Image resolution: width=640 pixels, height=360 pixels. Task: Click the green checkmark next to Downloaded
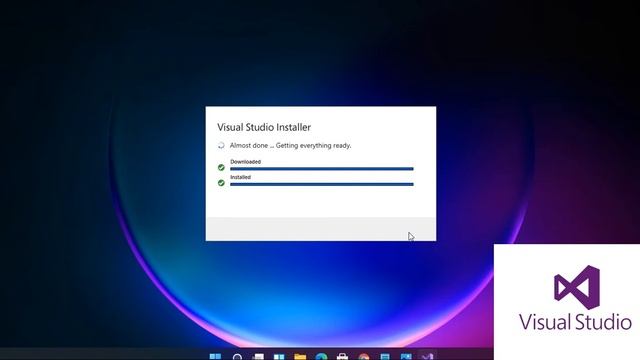[x=221, y=167]
